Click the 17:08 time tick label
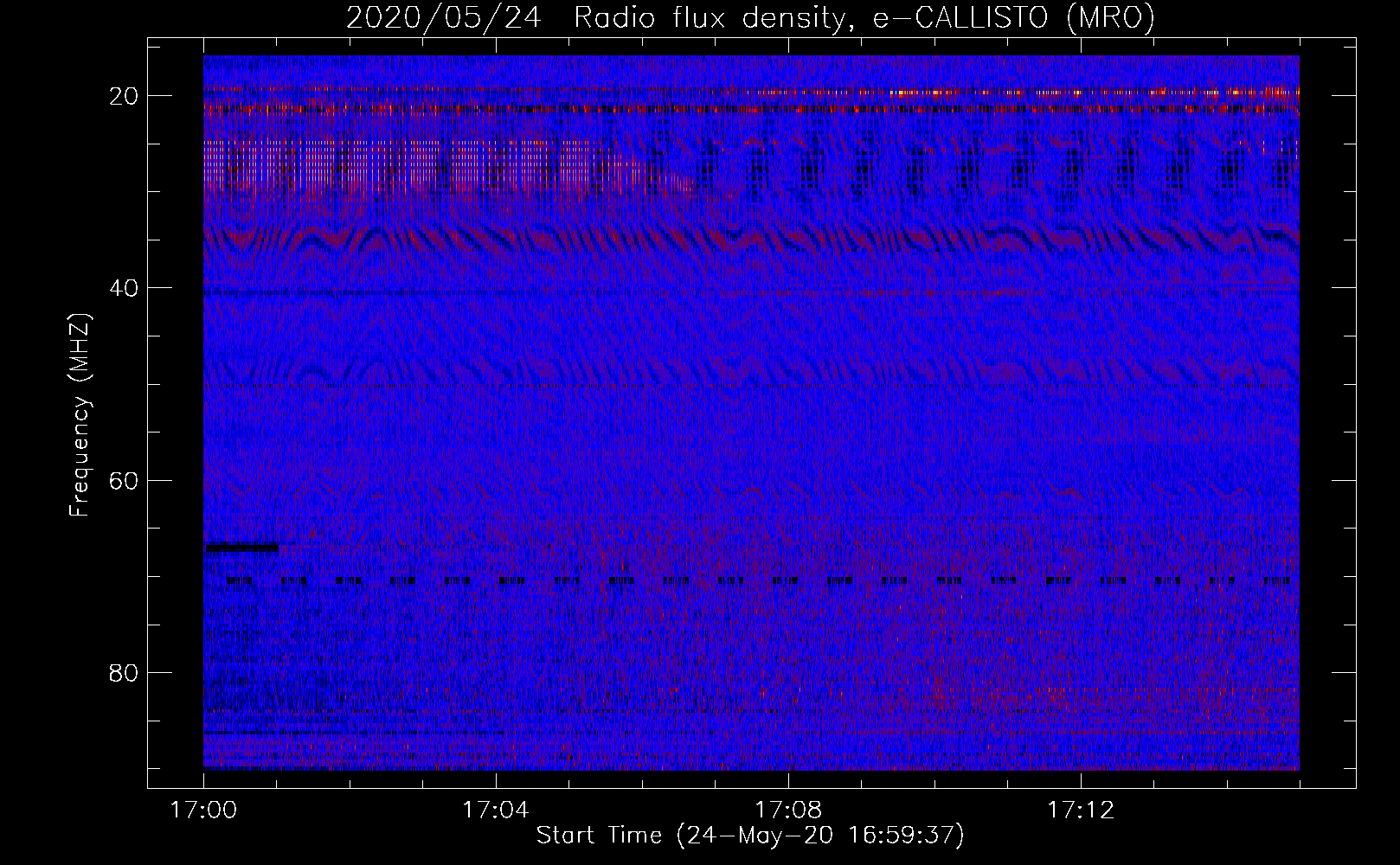The height and width of the screenshot is (865, 1400). click(x=788, y=811)
